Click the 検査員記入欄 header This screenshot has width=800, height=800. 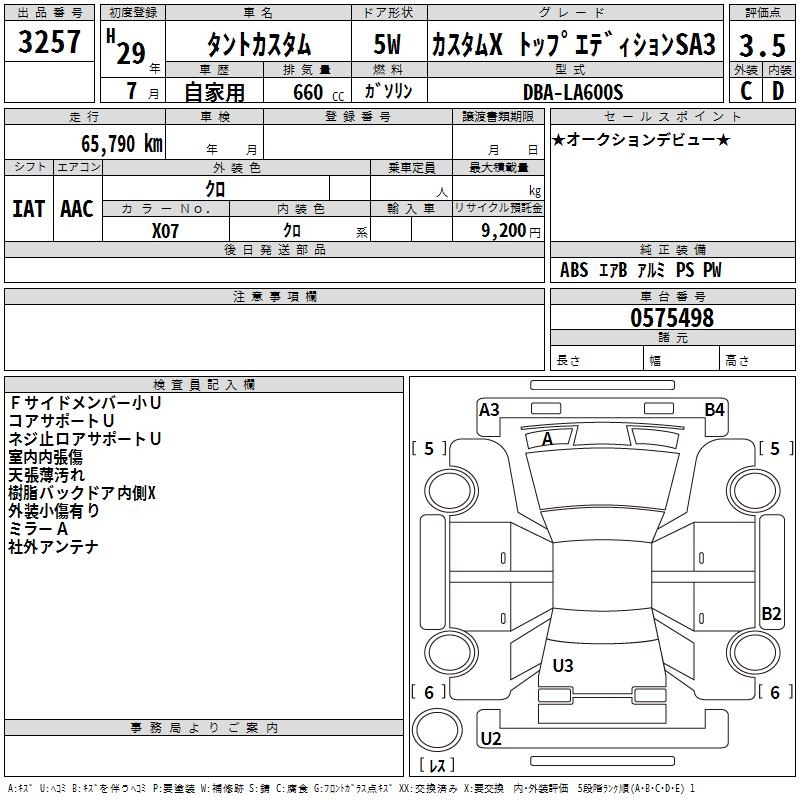click(204, 385)
